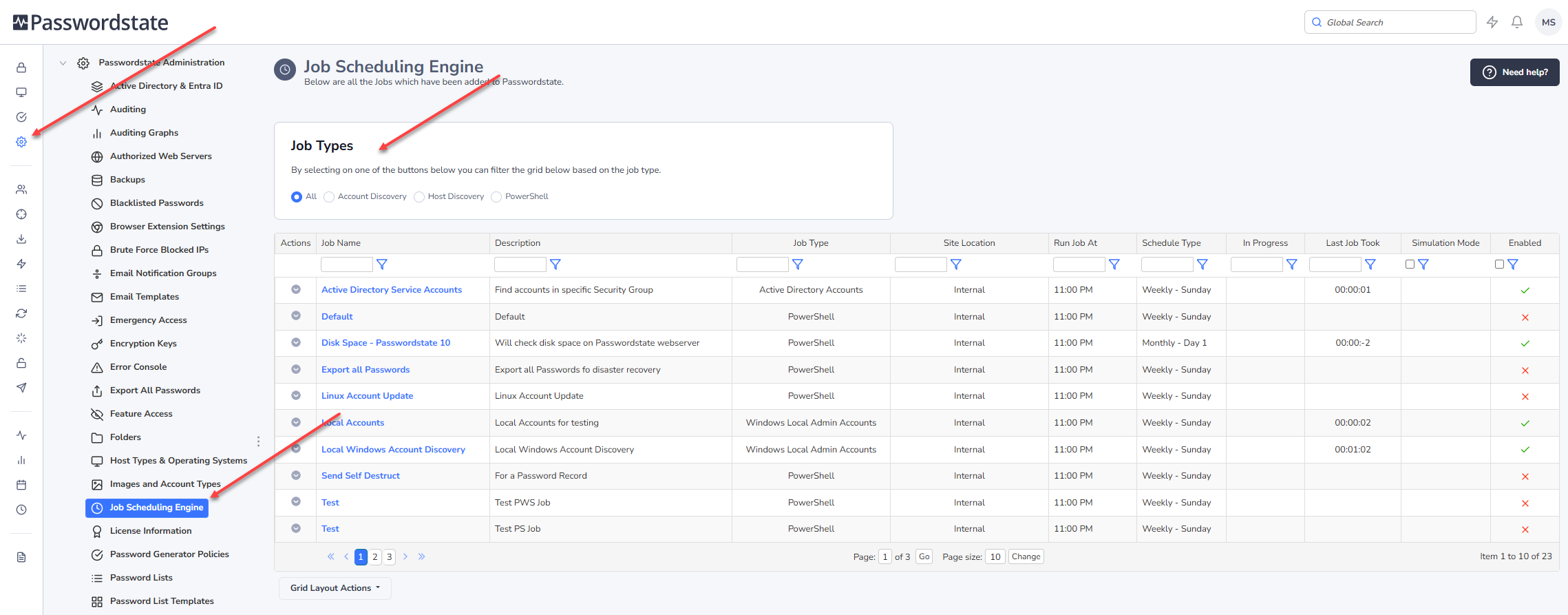
Task: Open Auditing in the admin menu
Action: (128, 110)
